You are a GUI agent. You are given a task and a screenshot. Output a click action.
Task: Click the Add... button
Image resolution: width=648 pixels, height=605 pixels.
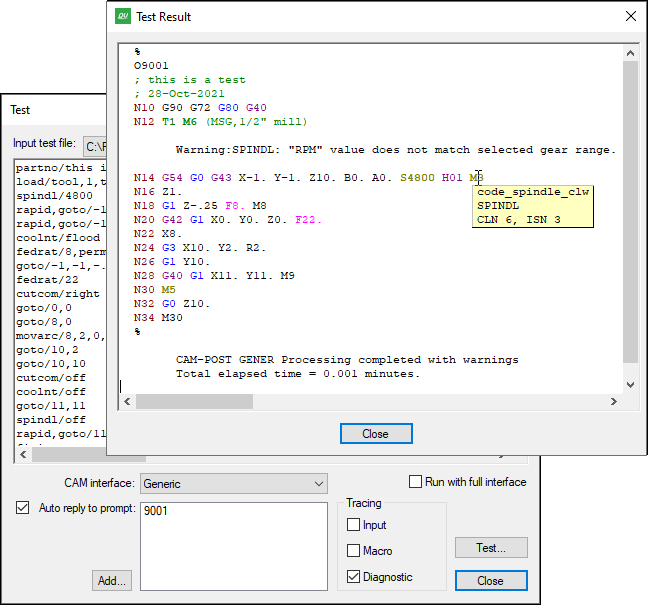tap(112, 581)
